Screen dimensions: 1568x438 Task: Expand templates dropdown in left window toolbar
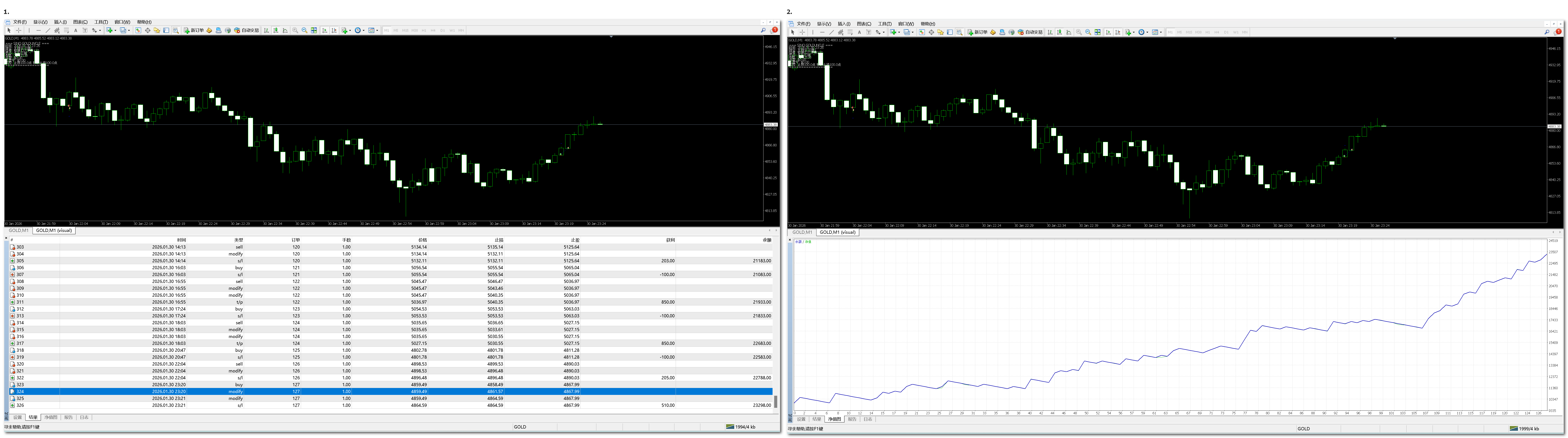coord(377,30)
